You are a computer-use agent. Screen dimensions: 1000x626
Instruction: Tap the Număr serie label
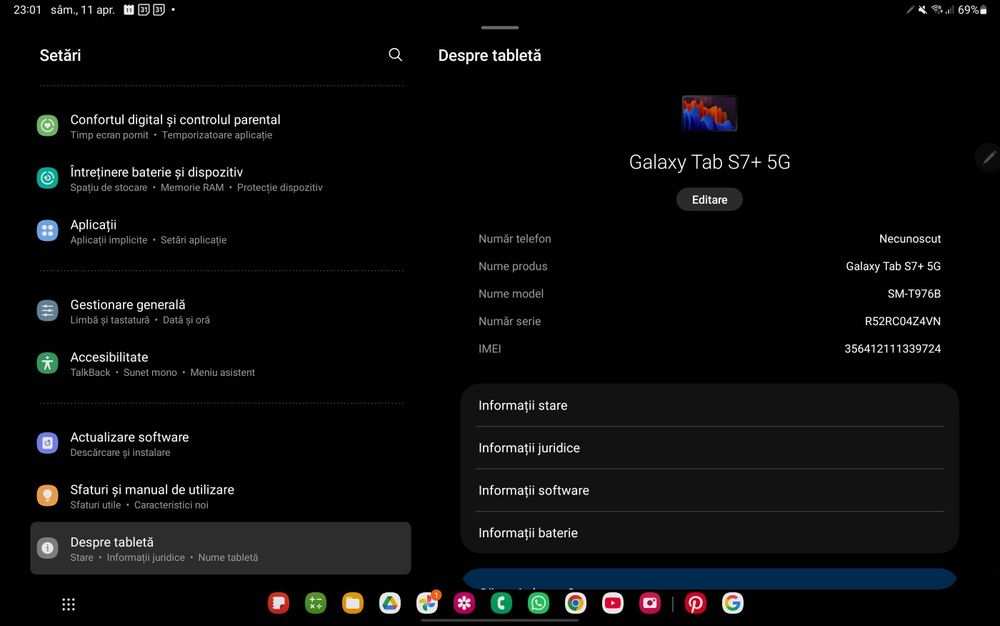(x=509, y=321)
